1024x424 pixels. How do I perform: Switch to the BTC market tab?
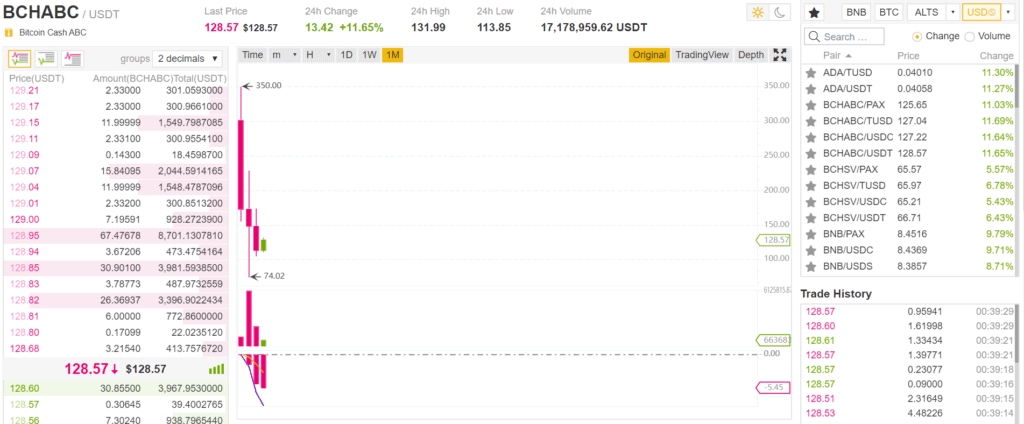[888, 12]
